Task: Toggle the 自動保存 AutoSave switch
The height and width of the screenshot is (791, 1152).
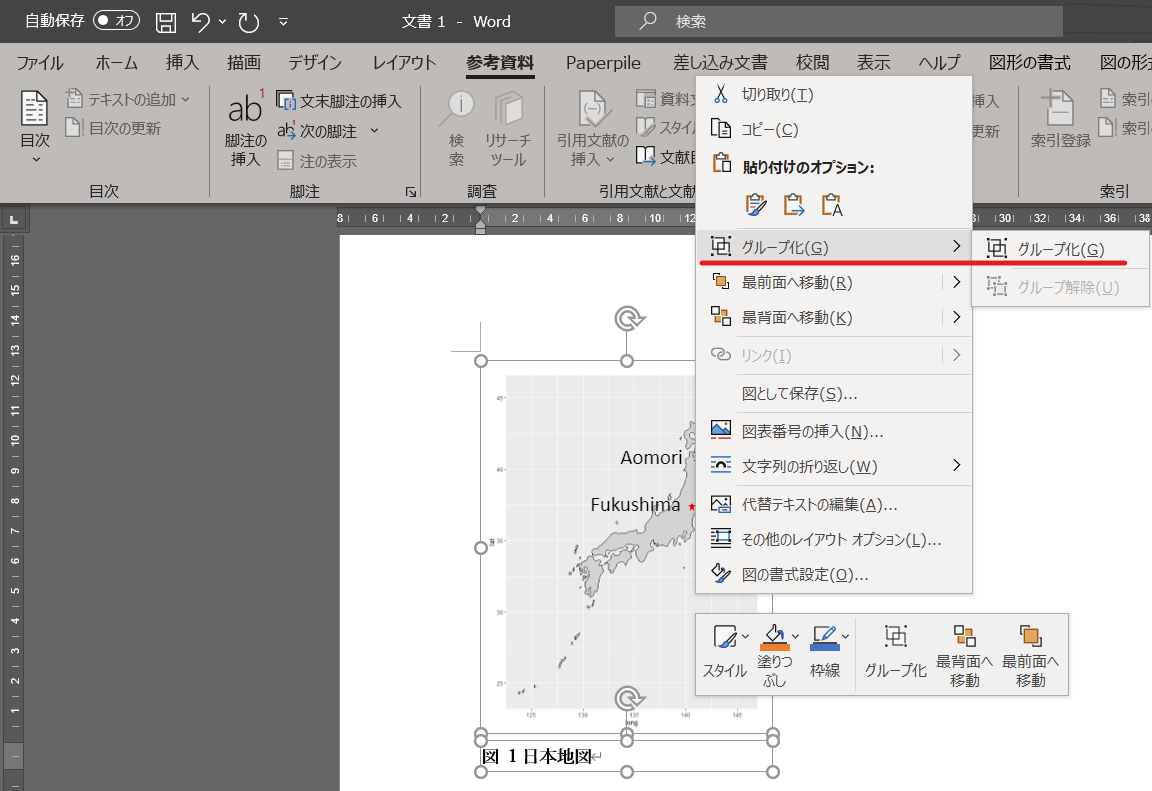Action: [x=116, y=21]
